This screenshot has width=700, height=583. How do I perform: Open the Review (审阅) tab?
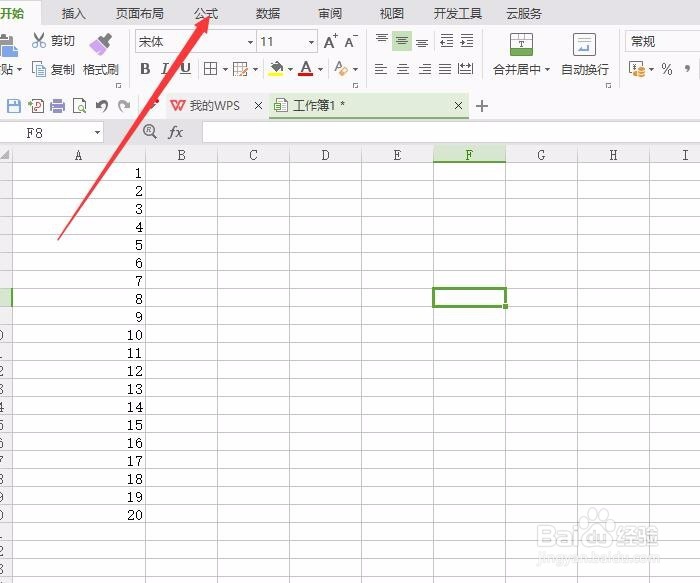(x=330, y=13)
